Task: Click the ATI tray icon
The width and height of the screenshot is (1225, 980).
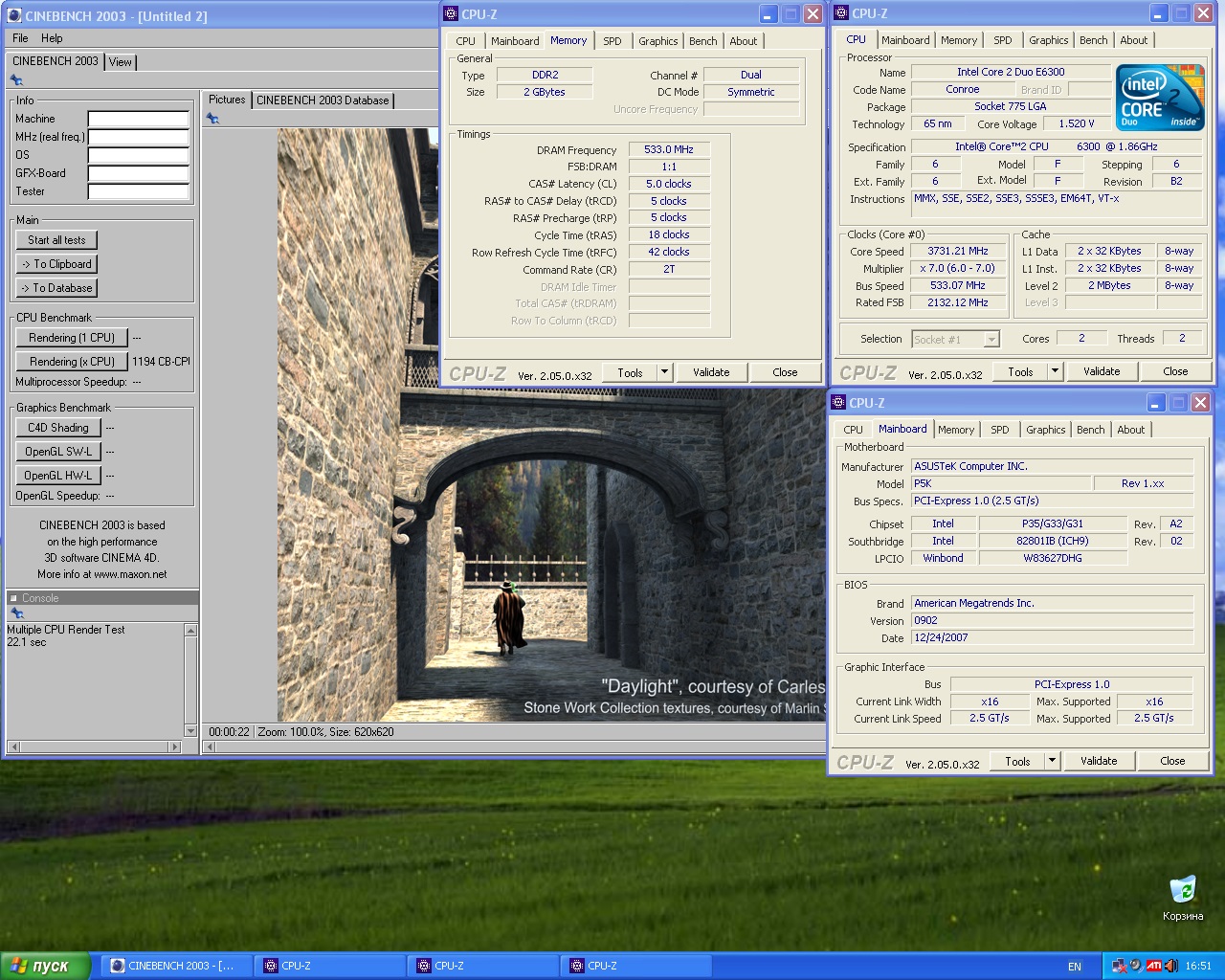Action: point(1154,966)
